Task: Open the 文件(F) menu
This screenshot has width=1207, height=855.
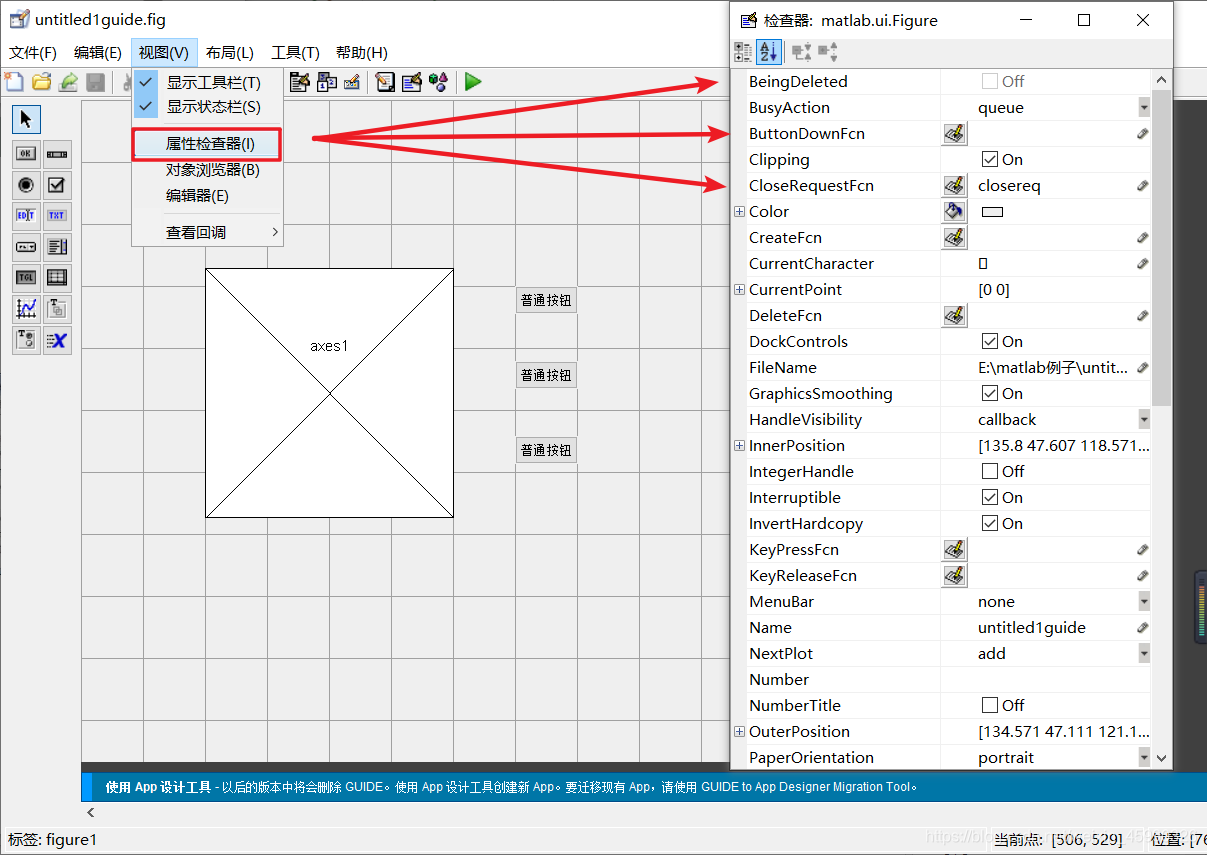Action: pyautogui.click(x=33, y=53)
